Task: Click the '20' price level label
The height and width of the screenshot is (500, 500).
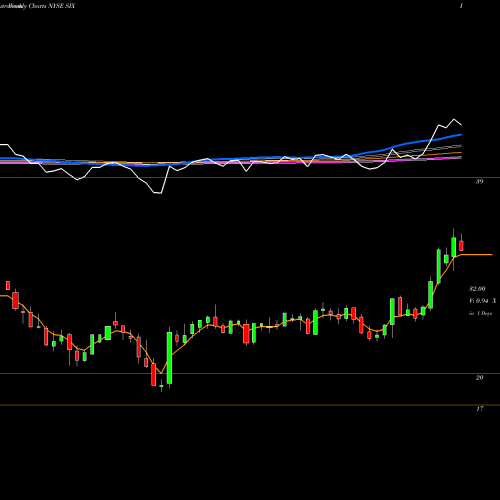Action: 479,378
